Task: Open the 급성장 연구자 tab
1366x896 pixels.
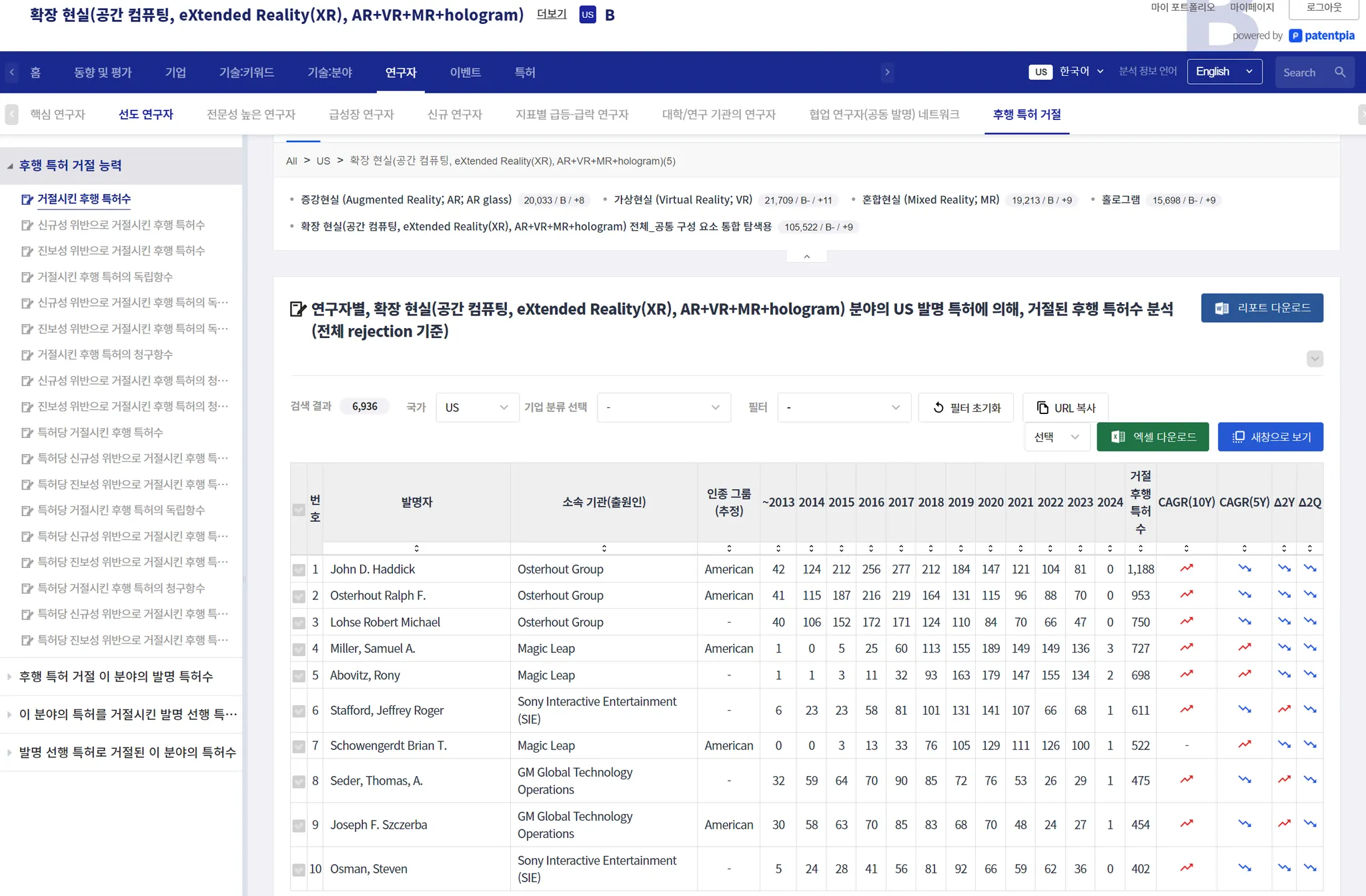Action: point(361,114)
